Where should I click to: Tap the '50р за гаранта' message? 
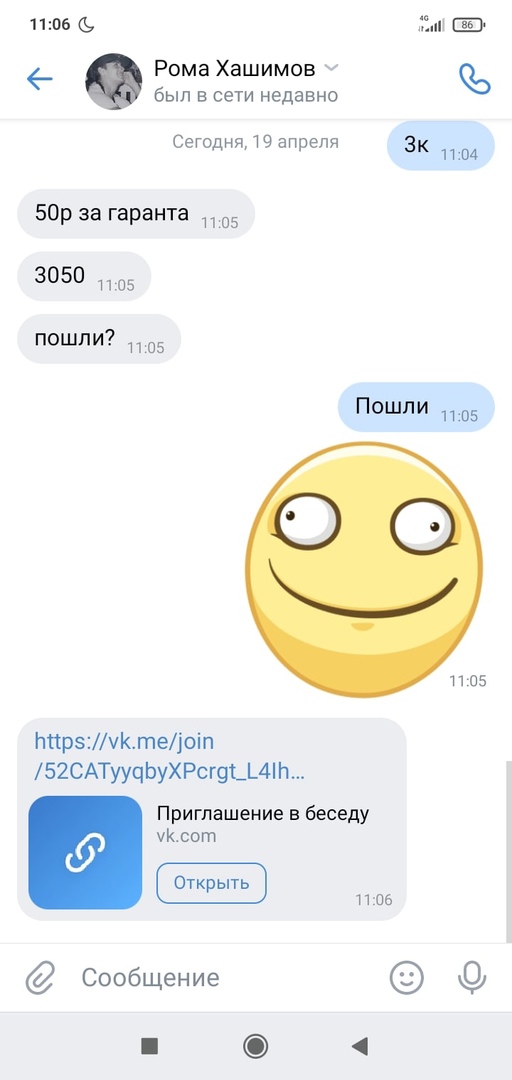tap(136, 214)
